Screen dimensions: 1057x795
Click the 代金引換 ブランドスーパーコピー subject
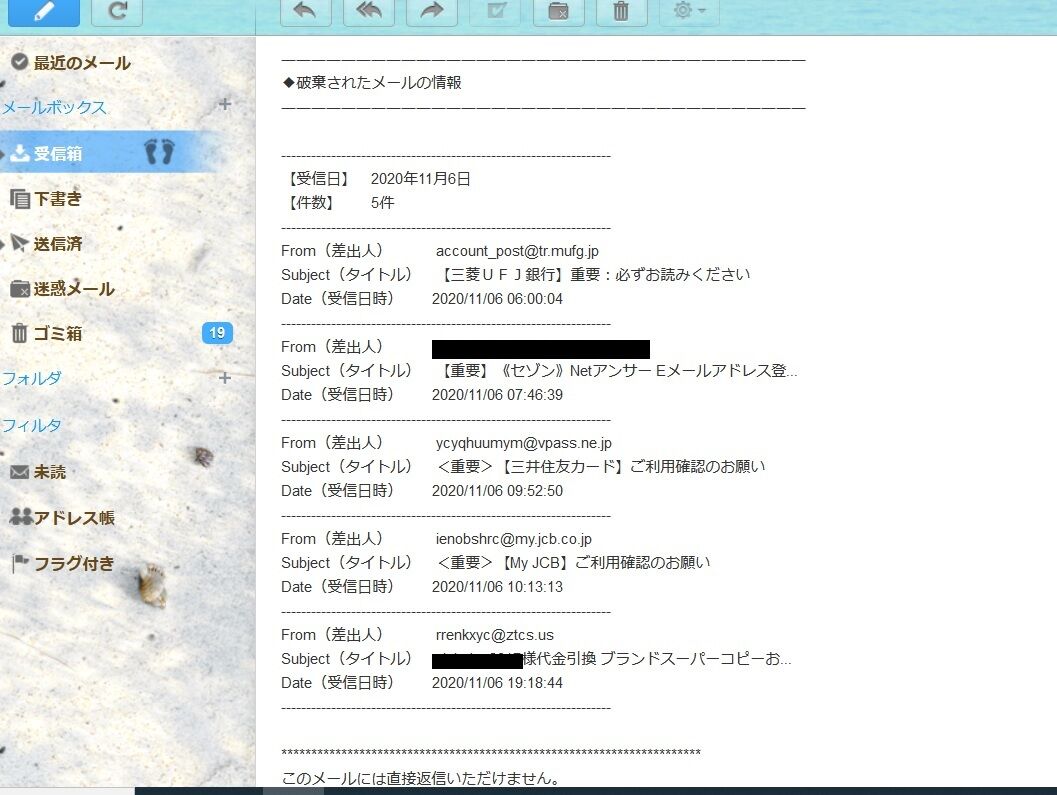(x=657, y=659)
